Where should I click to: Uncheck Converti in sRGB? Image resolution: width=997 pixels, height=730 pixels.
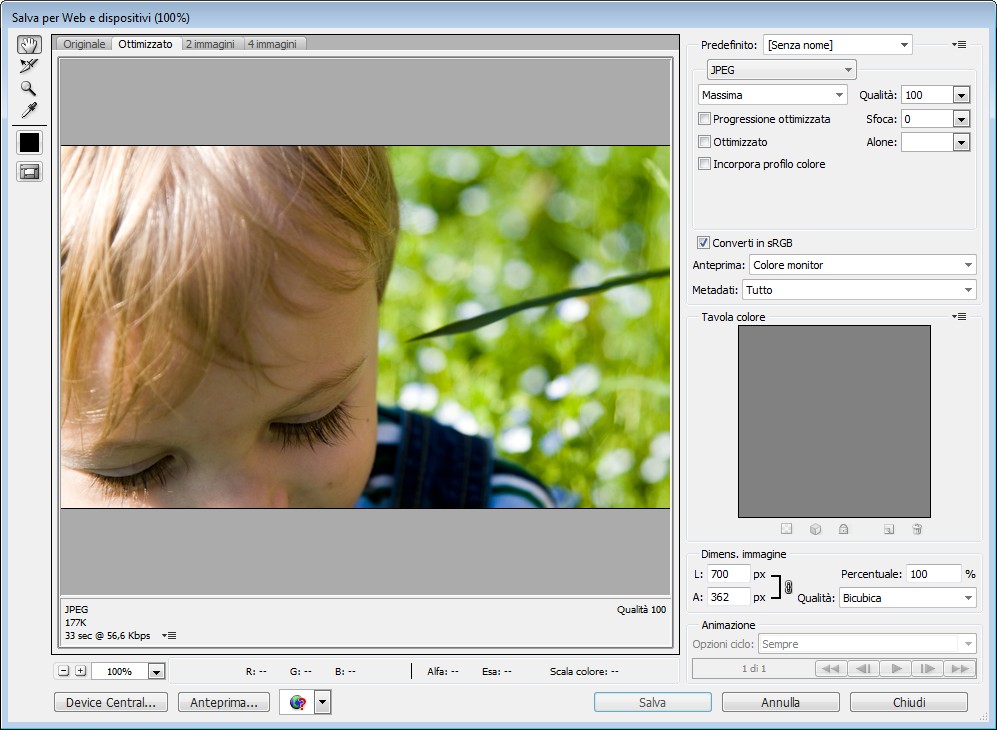703,242
